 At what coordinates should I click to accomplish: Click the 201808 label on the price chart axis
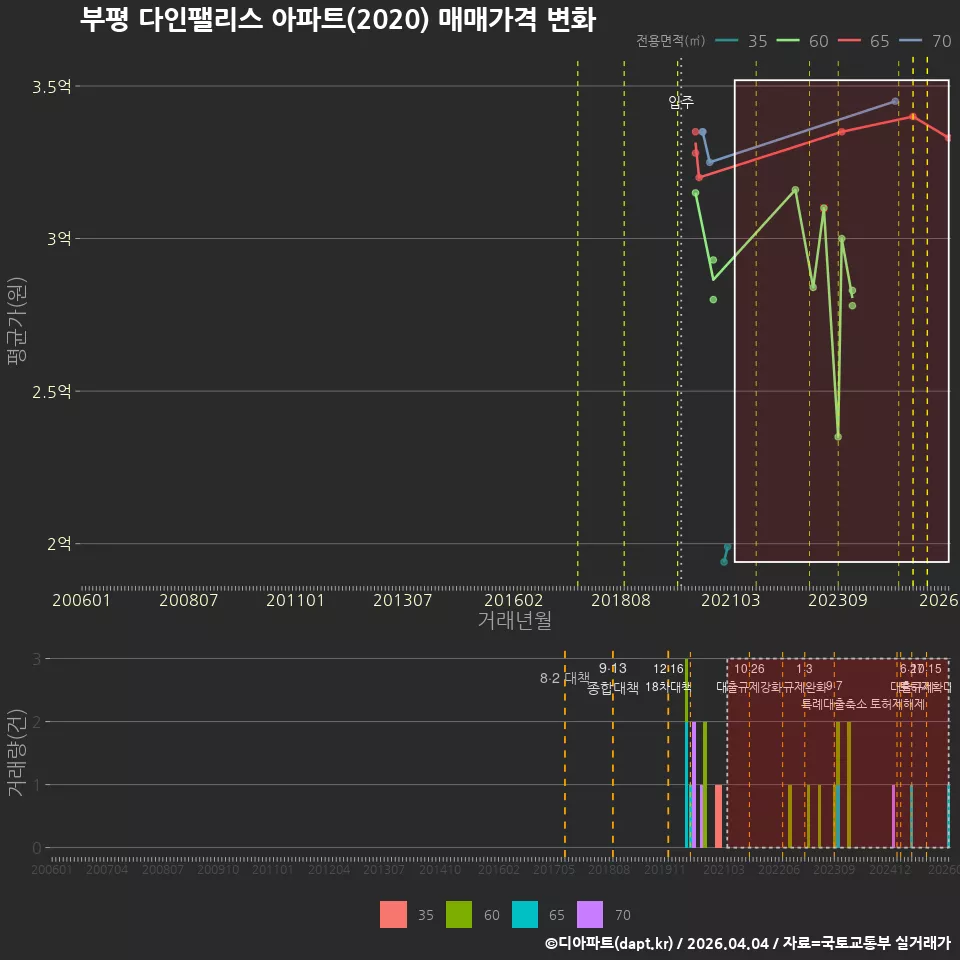click(620, 600)
